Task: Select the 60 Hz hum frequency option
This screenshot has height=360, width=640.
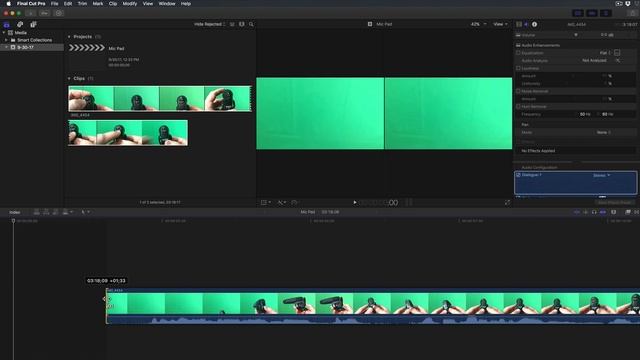Action: 607,114
